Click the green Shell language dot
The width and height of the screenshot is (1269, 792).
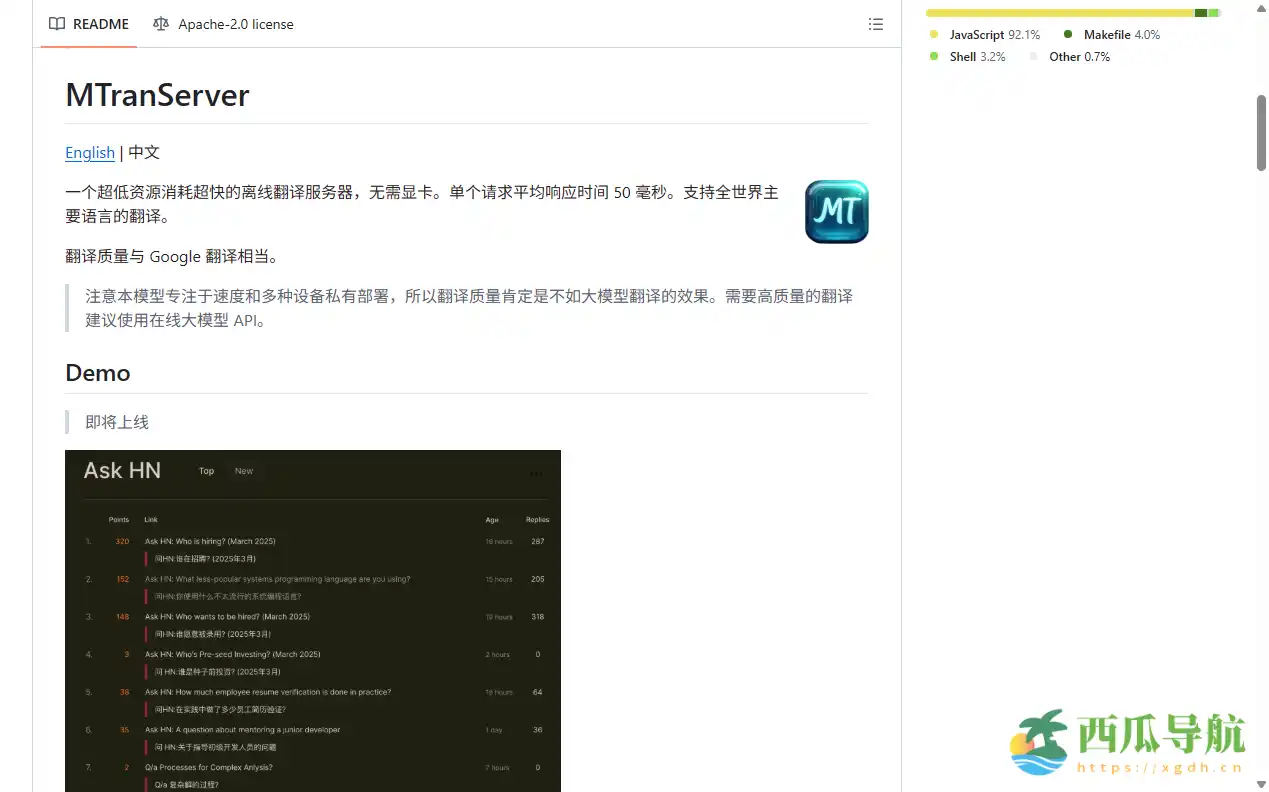tap(933, 56)
